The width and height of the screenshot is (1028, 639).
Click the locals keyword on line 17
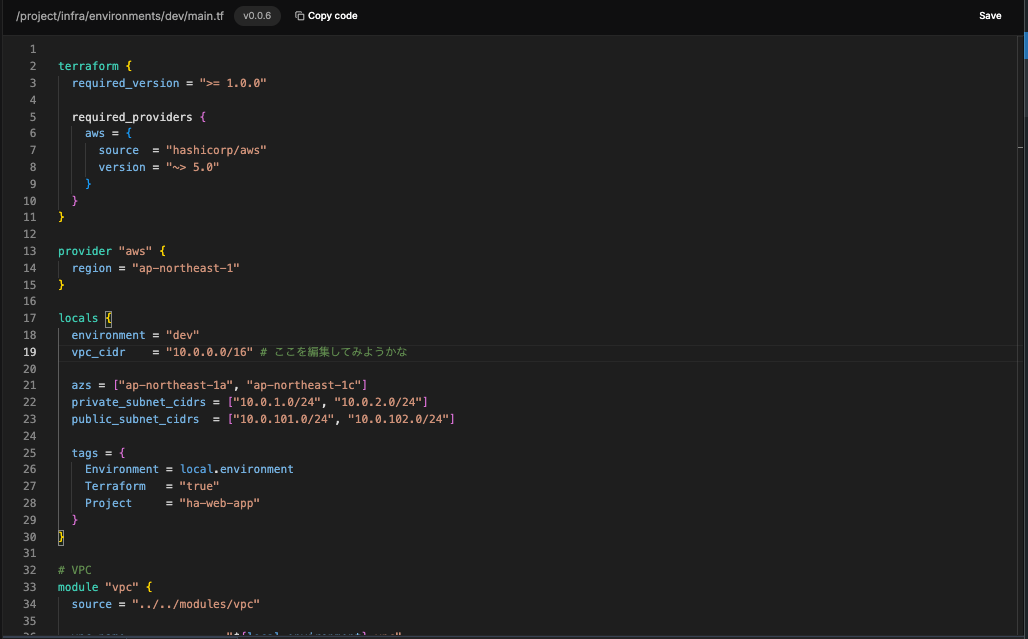pyautogui.click(x=78, y=318)
